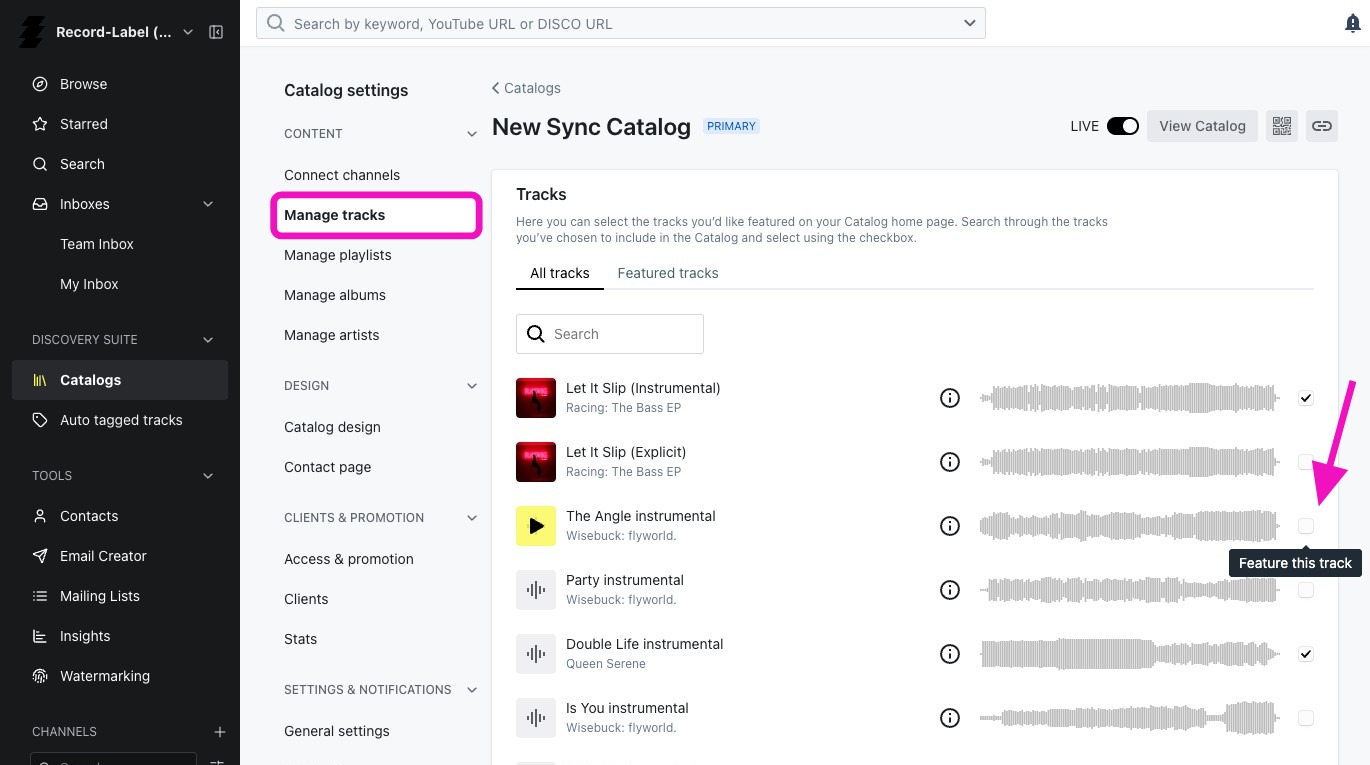The width and height of the screenshot is (1370, 765).
Task: Open the notifications bell icon
Action: (1353, 24)
